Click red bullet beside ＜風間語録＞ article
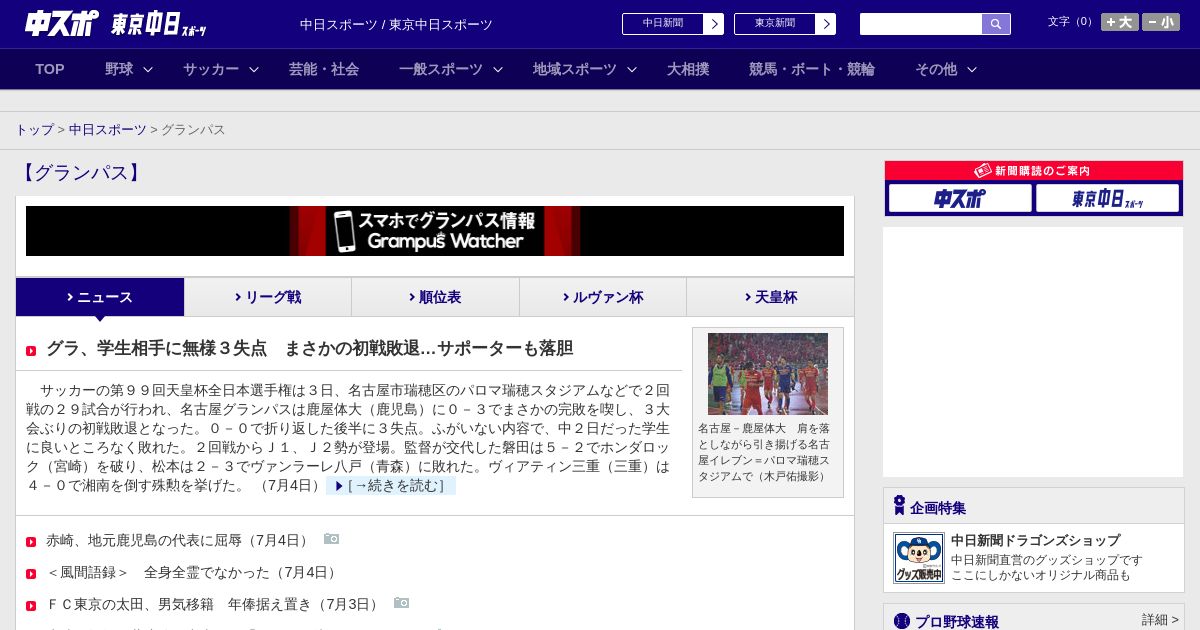This screenshot has height=630, width=1200. [x=31, y=574]
